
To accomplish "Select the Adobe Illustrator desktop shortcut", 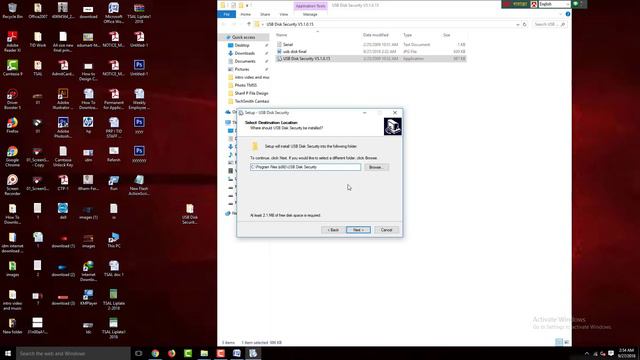I will (x=63, y=99).
